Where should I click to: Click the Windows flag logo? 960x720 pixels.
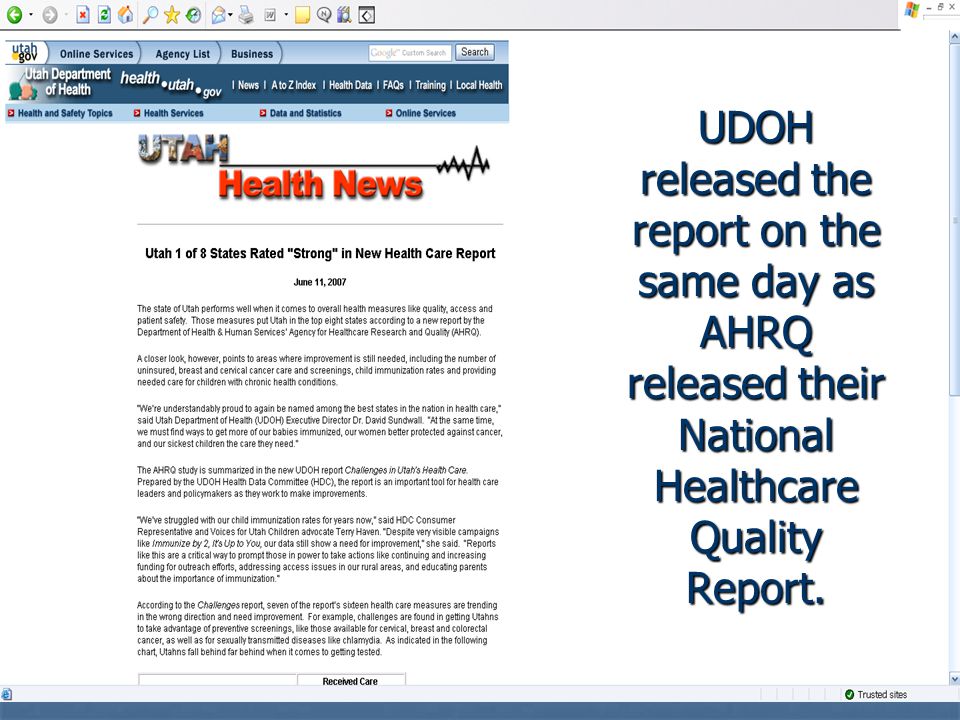(x=912, y=9)
